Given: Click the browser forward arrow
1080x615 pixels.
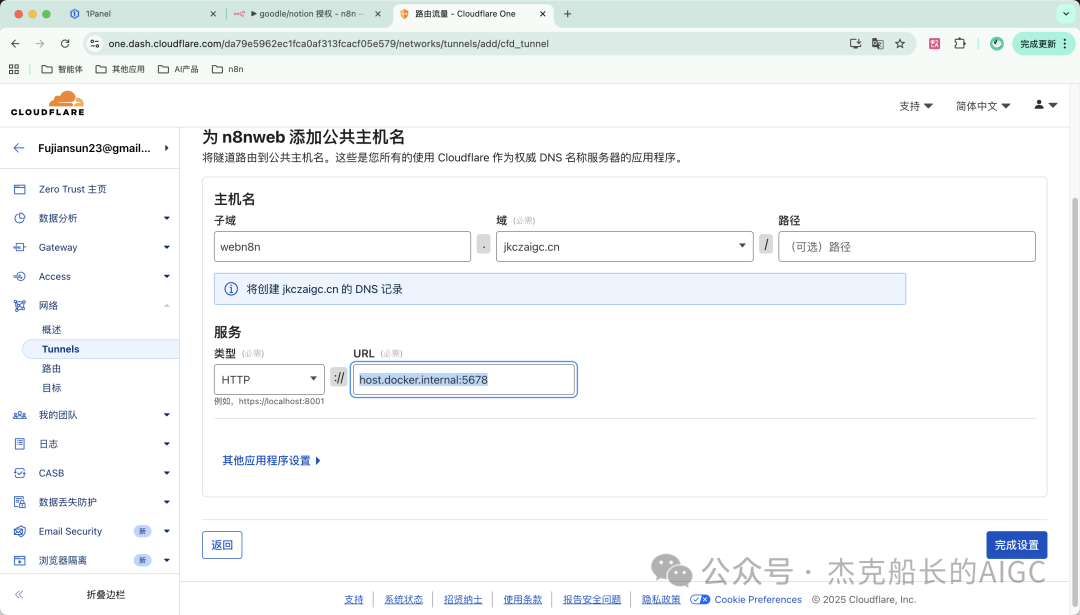Looking at the screenshot, I should click(x=40, y=43).
